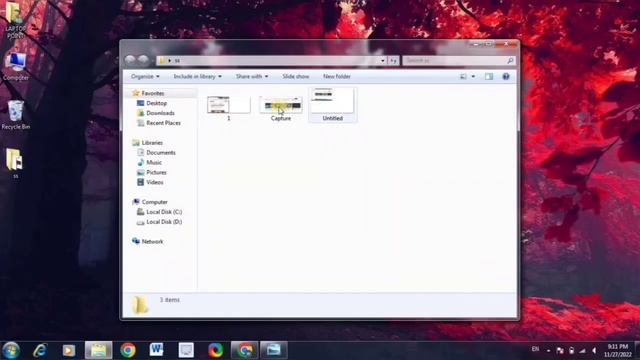Viewport: 640px width, 360px height.
Task: Select the Untitled image thumbnail
Action: 333,104
